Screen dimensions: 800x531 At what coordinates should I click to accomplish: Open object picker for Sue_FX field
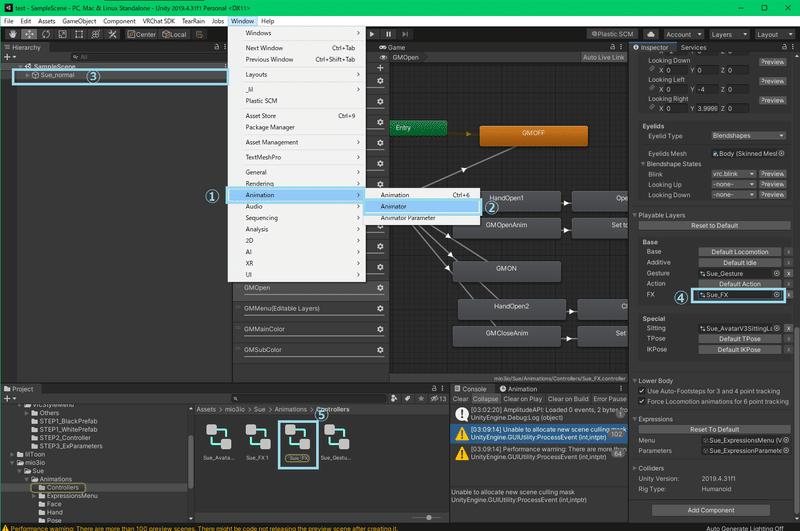click(x=777, y=295)
